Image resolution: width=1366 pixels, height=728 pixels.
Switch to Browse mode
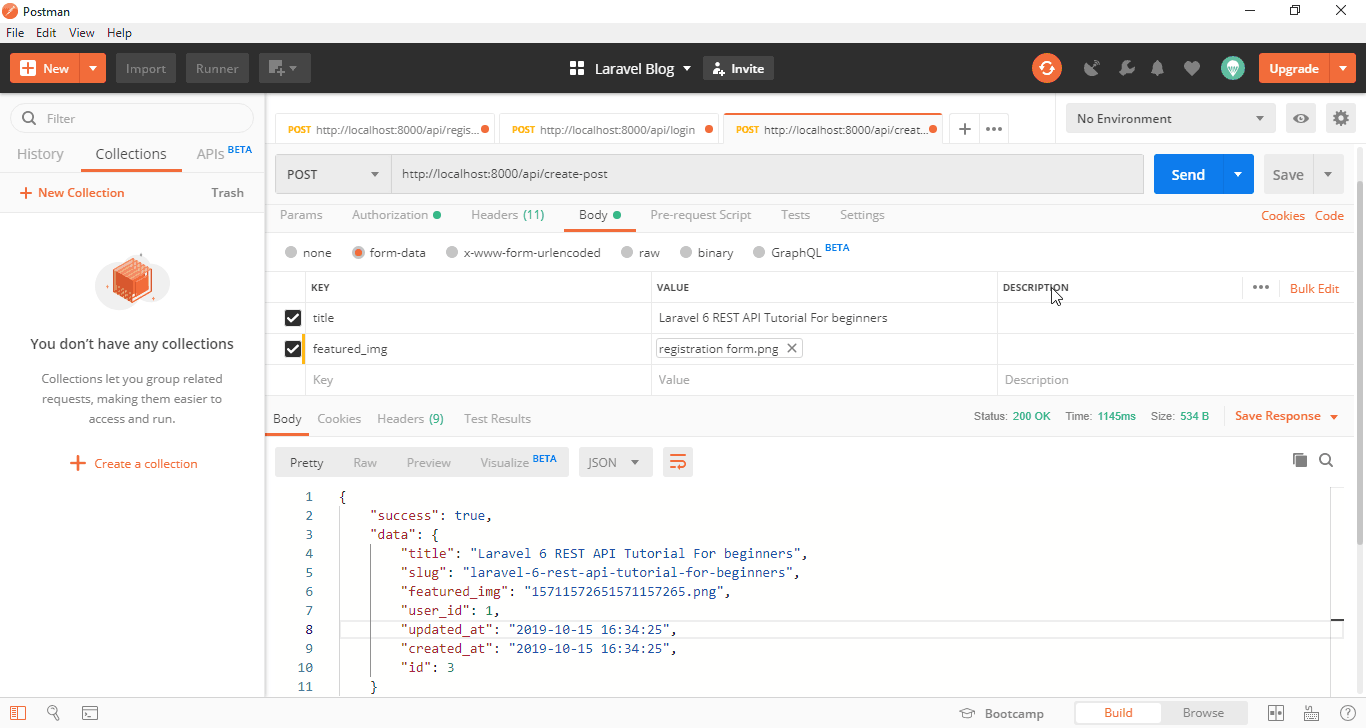(x=1203, y=713)
